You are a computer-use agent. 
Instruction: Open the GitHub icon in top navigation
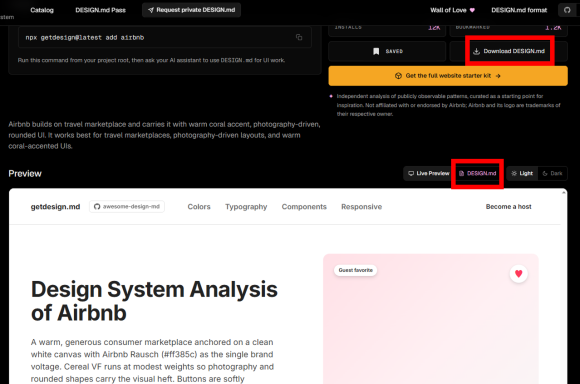[567, 10]
